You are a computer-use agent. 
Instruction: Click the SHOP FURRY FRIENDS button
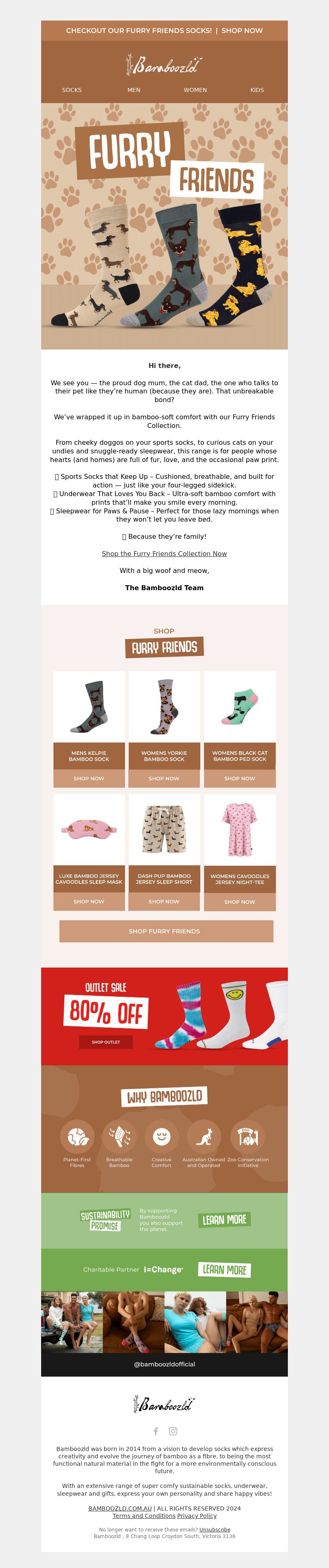(164, 931)
